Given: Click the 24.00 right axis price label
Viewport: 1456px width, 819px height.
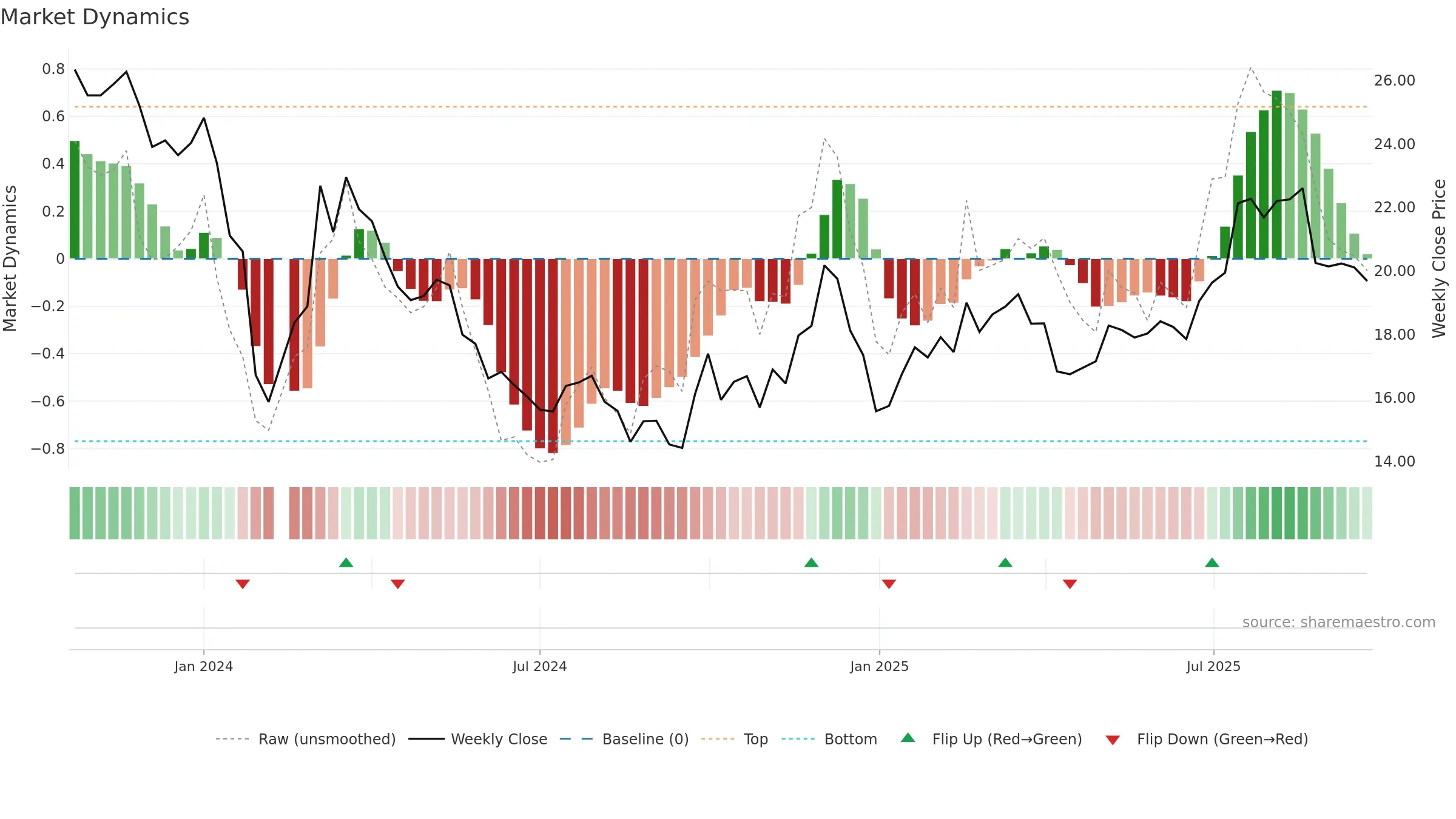Looking at the screenshot, I should [1395, 144].
